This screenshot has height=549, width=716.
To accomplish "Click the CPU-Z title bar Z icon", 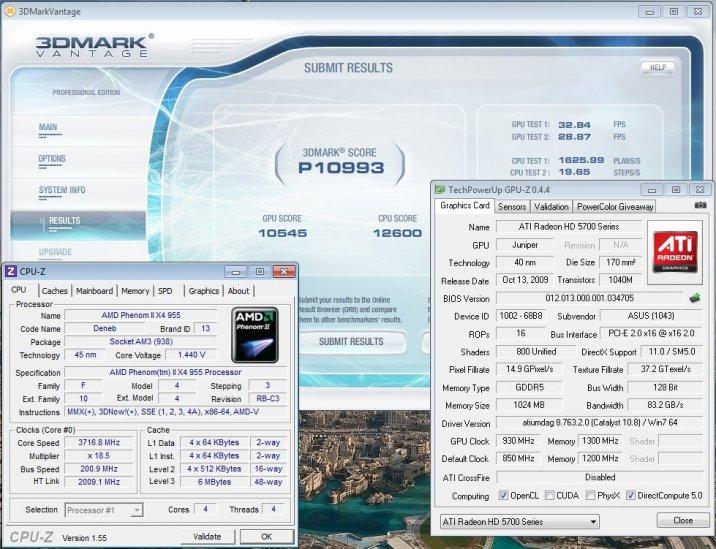I will [x=11, y=271].
